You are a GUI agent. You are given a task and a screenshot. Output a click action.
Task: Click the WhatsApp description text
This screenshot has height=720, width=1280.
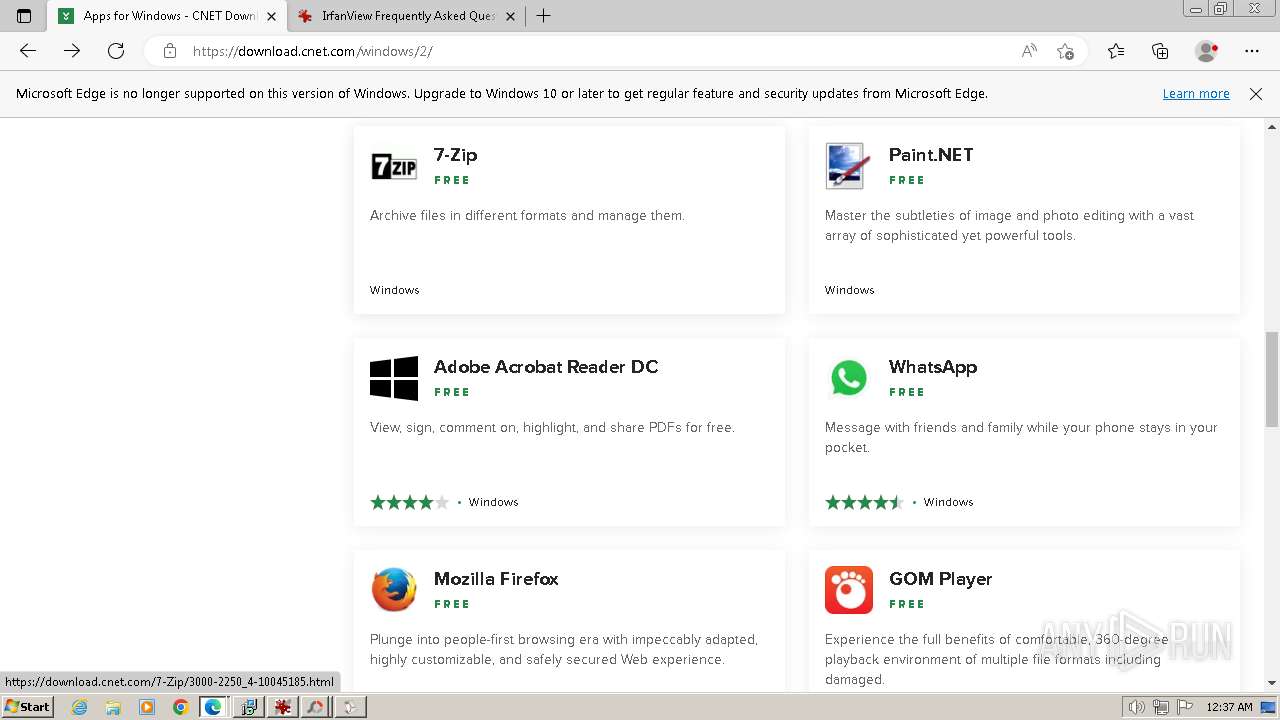[x=1021, y=437]
